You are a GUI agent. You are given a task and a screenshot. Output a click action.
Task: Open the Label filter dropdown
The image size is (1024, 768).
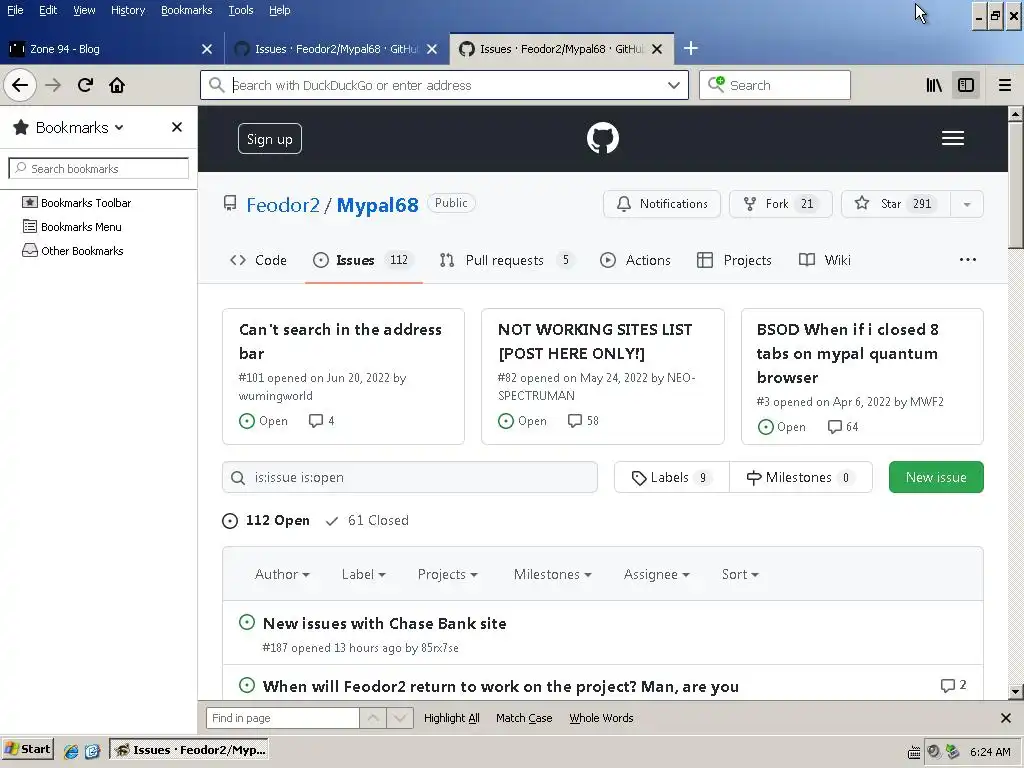click(x=363, y=574)
